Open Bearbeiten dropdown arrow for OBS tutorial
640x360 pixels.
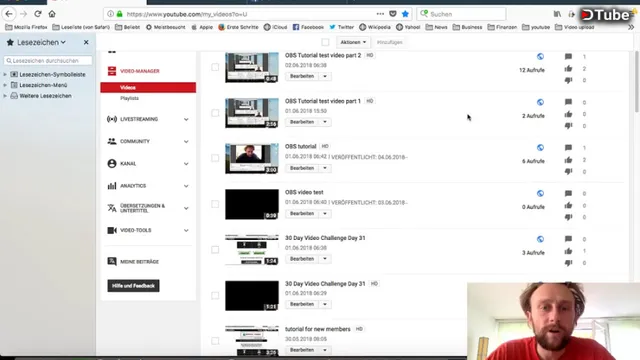click(325, 168)
